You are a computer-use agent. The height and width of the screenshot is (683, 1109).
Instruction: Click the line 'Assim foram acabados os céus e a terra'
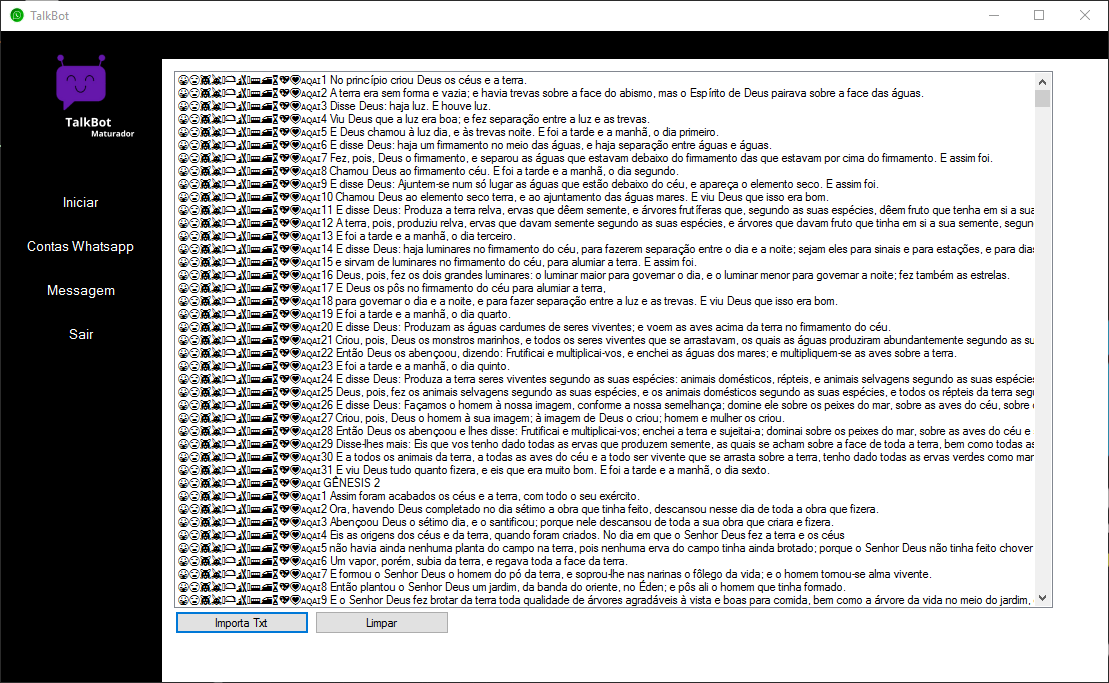[x=409, y=496]
